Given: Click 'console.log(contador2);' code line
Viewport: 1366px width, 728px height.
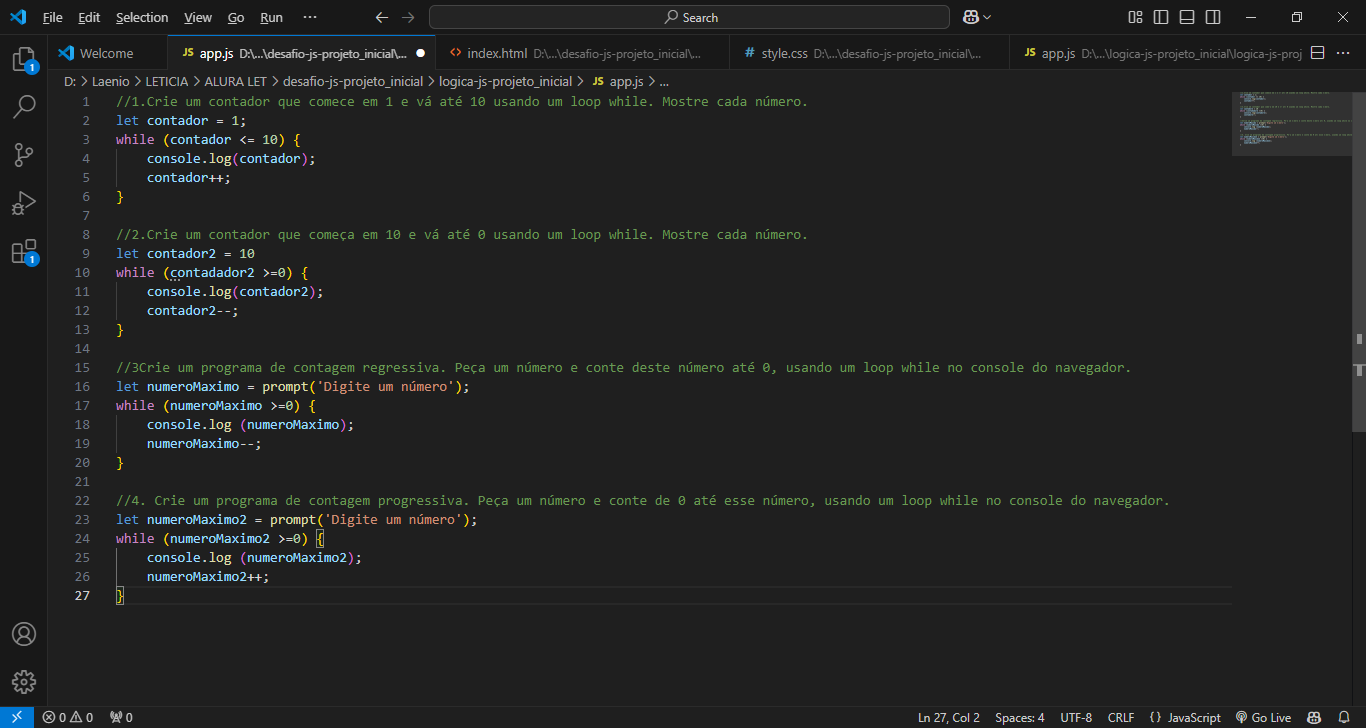Looking at the screenshot, I should tap(235, 291).
